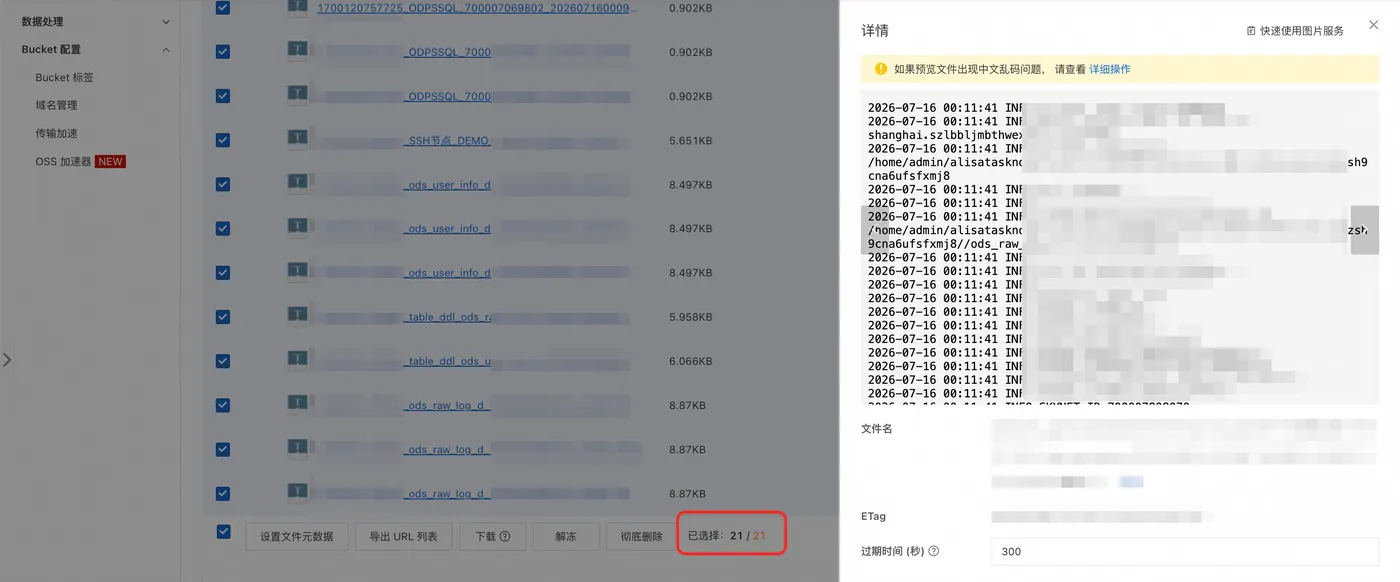Click the 过期时间 field showing 300

[x=1185, y=551]
